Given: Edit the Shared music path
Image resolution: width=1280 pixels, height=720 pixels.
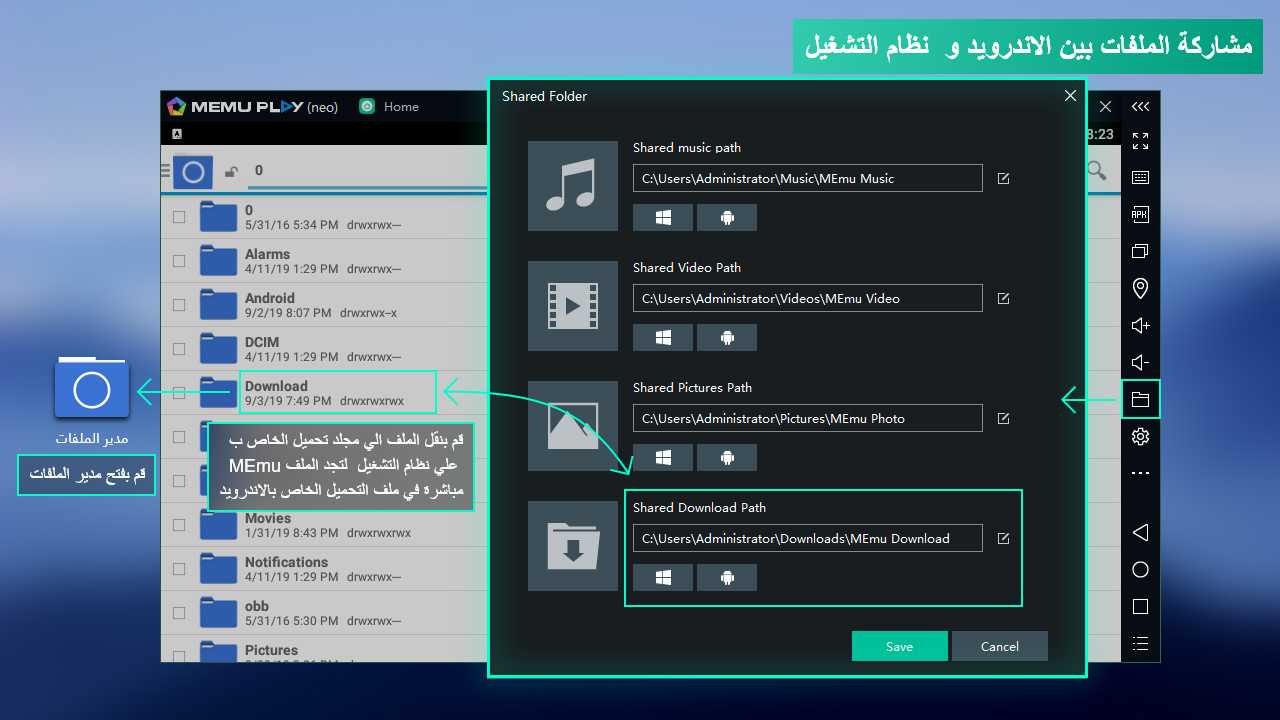Looking at the screenshot, I should (x=1004, y=179).
